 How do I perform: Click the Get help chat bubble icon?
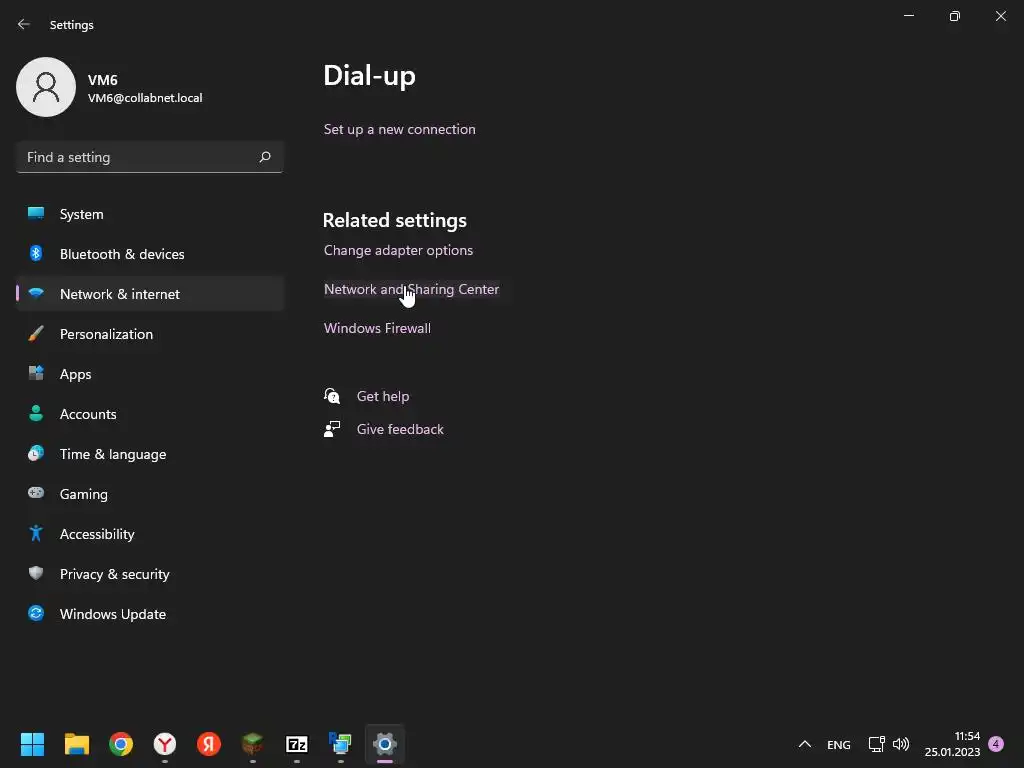332,396
